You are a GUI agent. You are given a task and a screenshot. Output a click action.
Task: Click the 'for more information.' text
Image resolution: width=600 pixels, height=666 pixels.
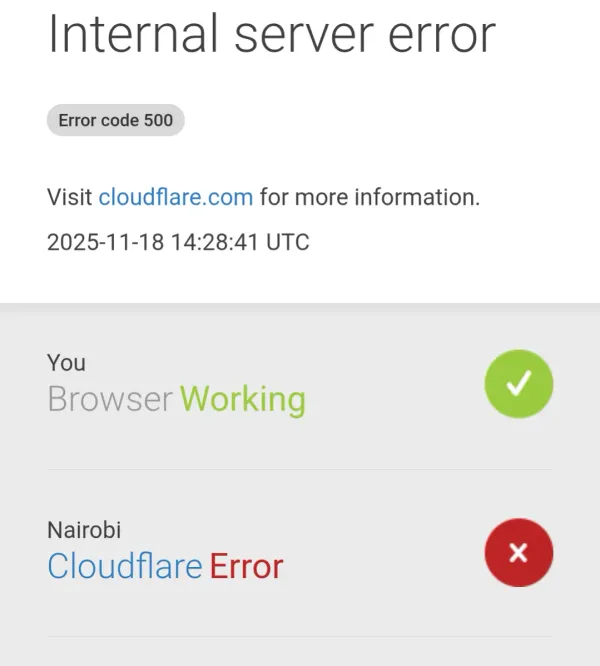pyautogui.click(x=370, y=197)
